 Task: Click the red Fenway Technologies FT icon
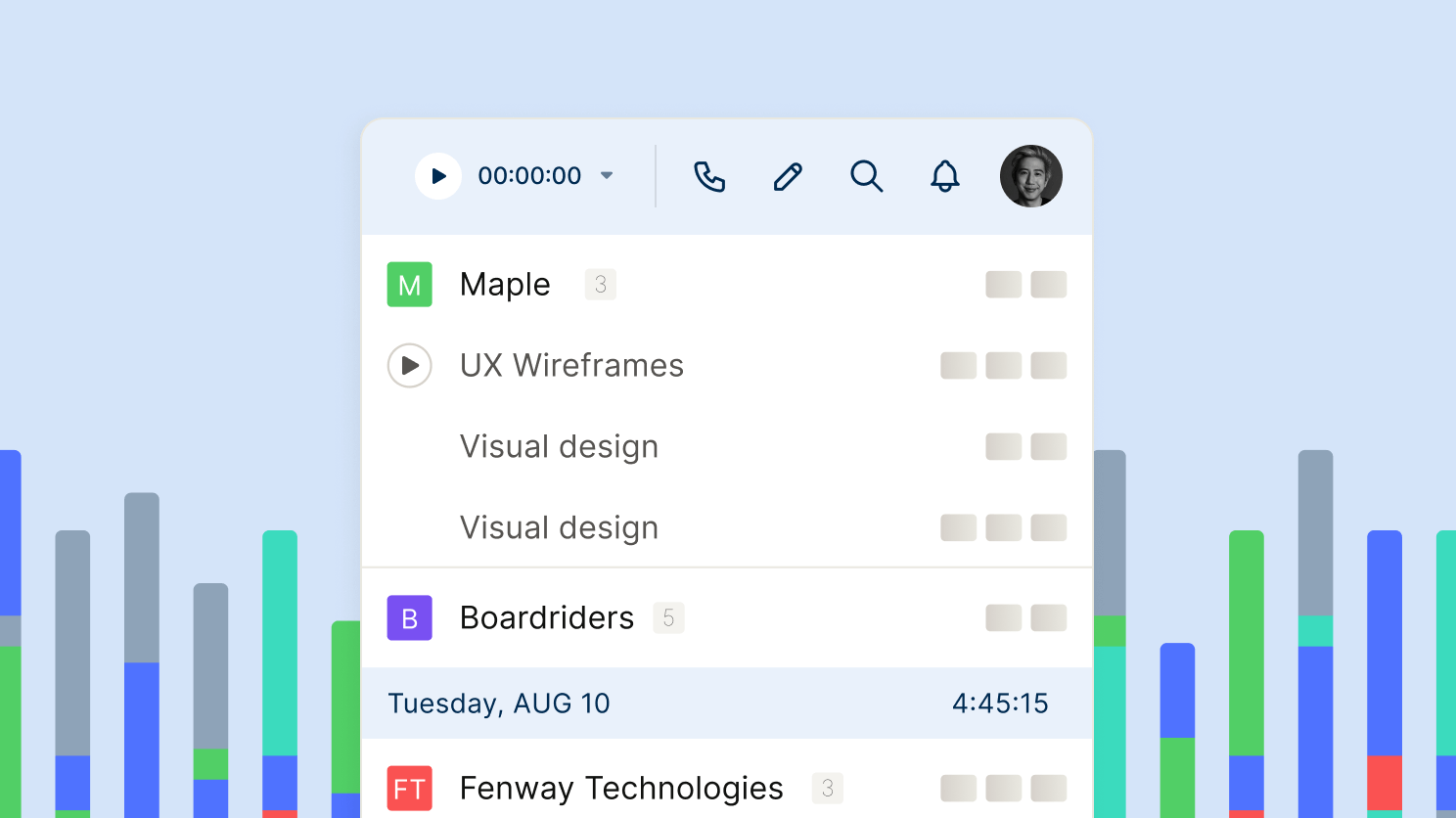[x=409, y=789]
